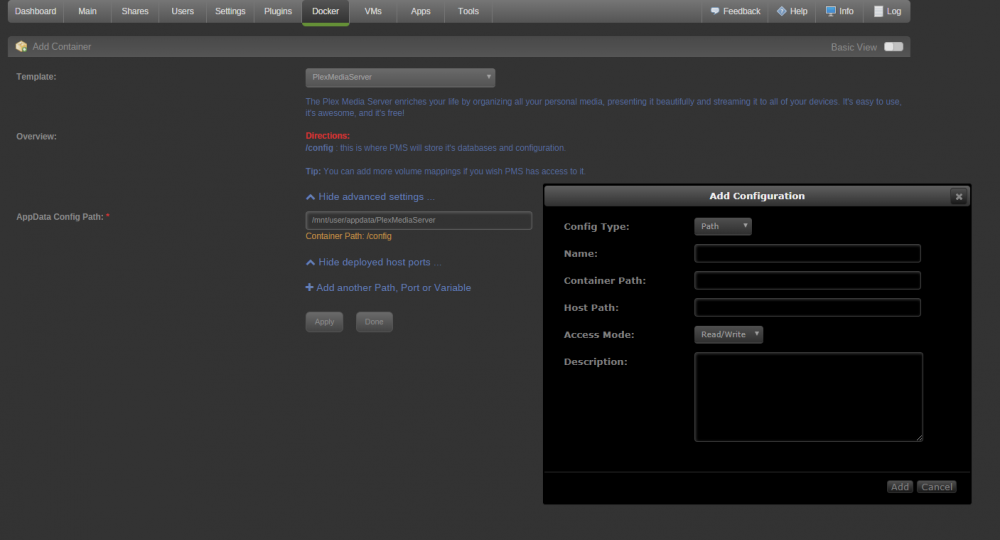Open the VMs tab

pos(373,11)
